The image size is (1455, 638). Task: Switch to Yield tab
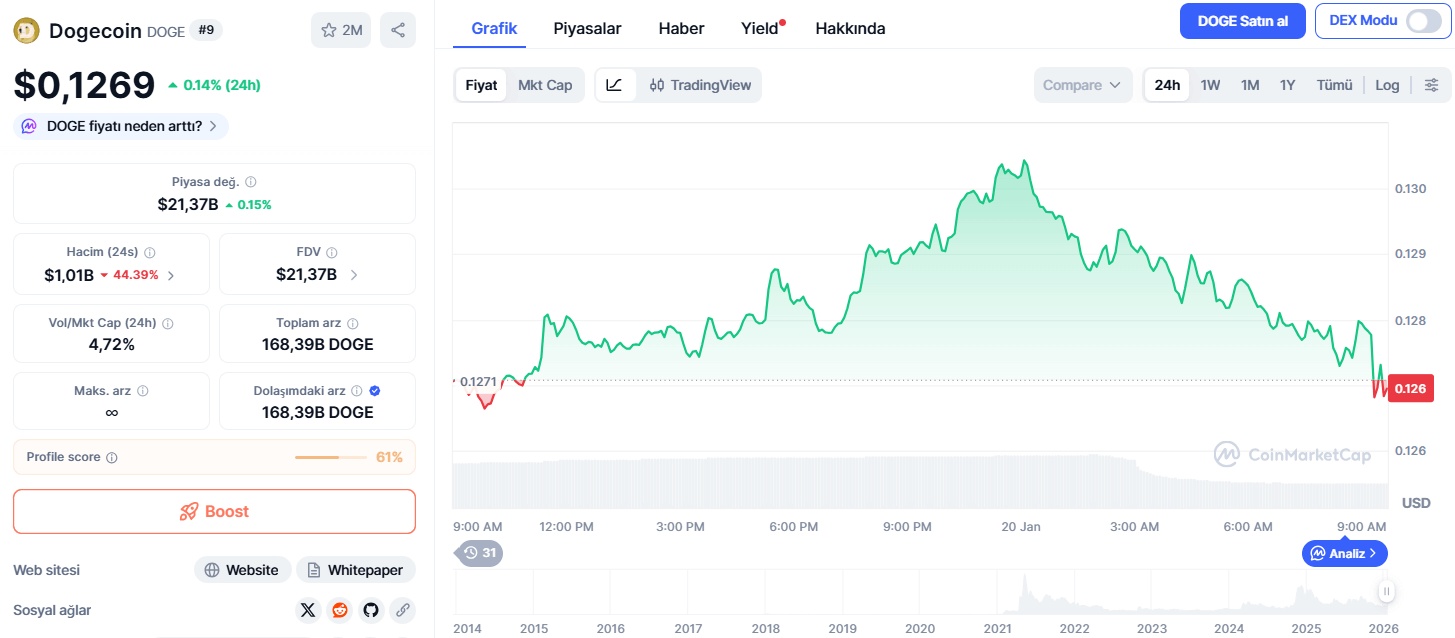(760, 28)
